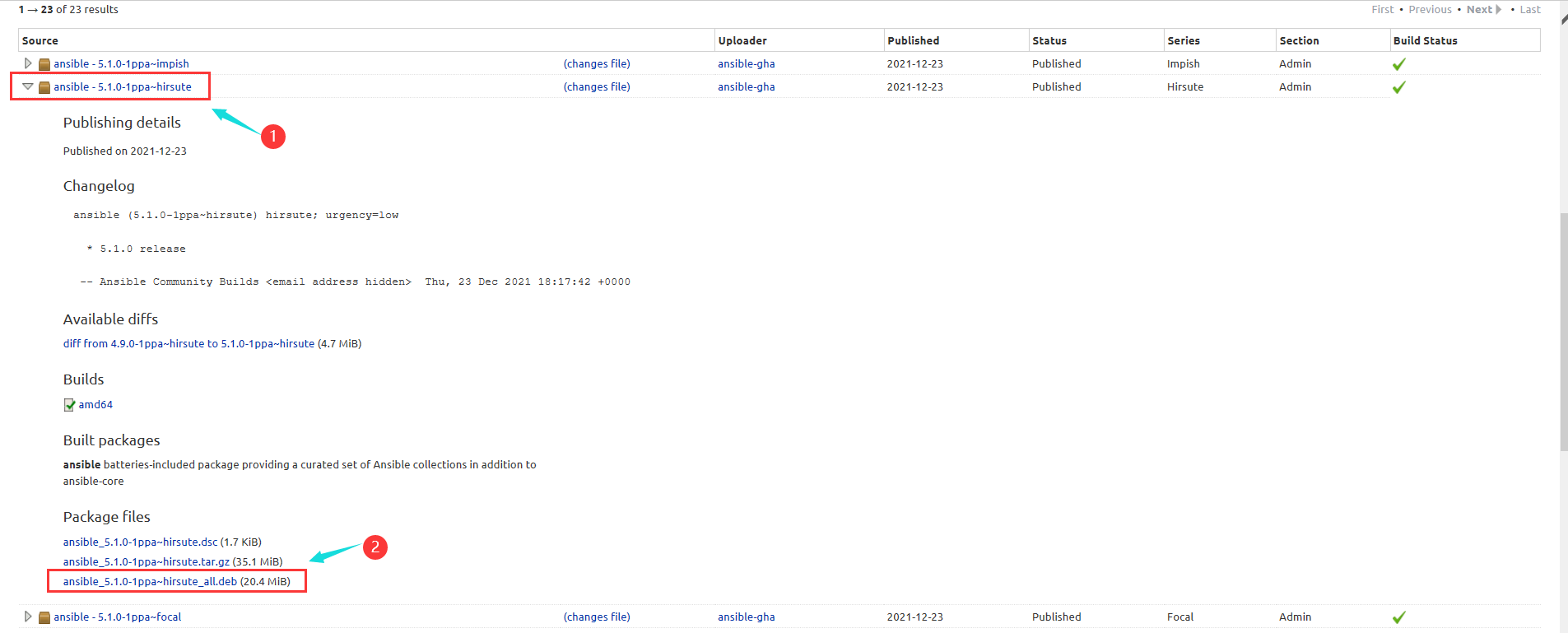Click the Impish series cell
The width and height of the screenshot is (1568, 633).
1184,63
